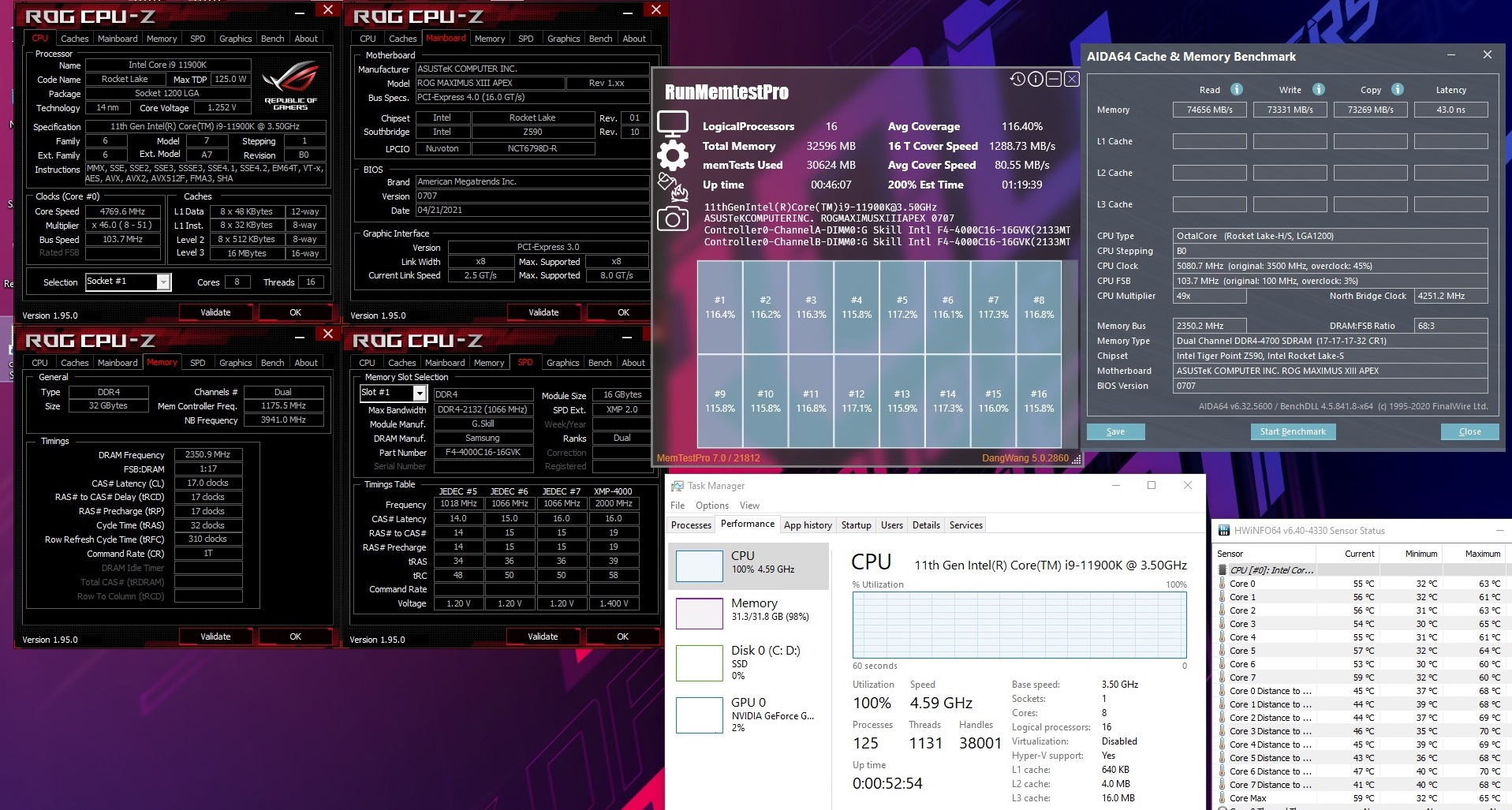The image size is (1512, 810).
Task: Open Mainboard tab in the SPD CPU-Z window
Action: [x=445, y=363]
